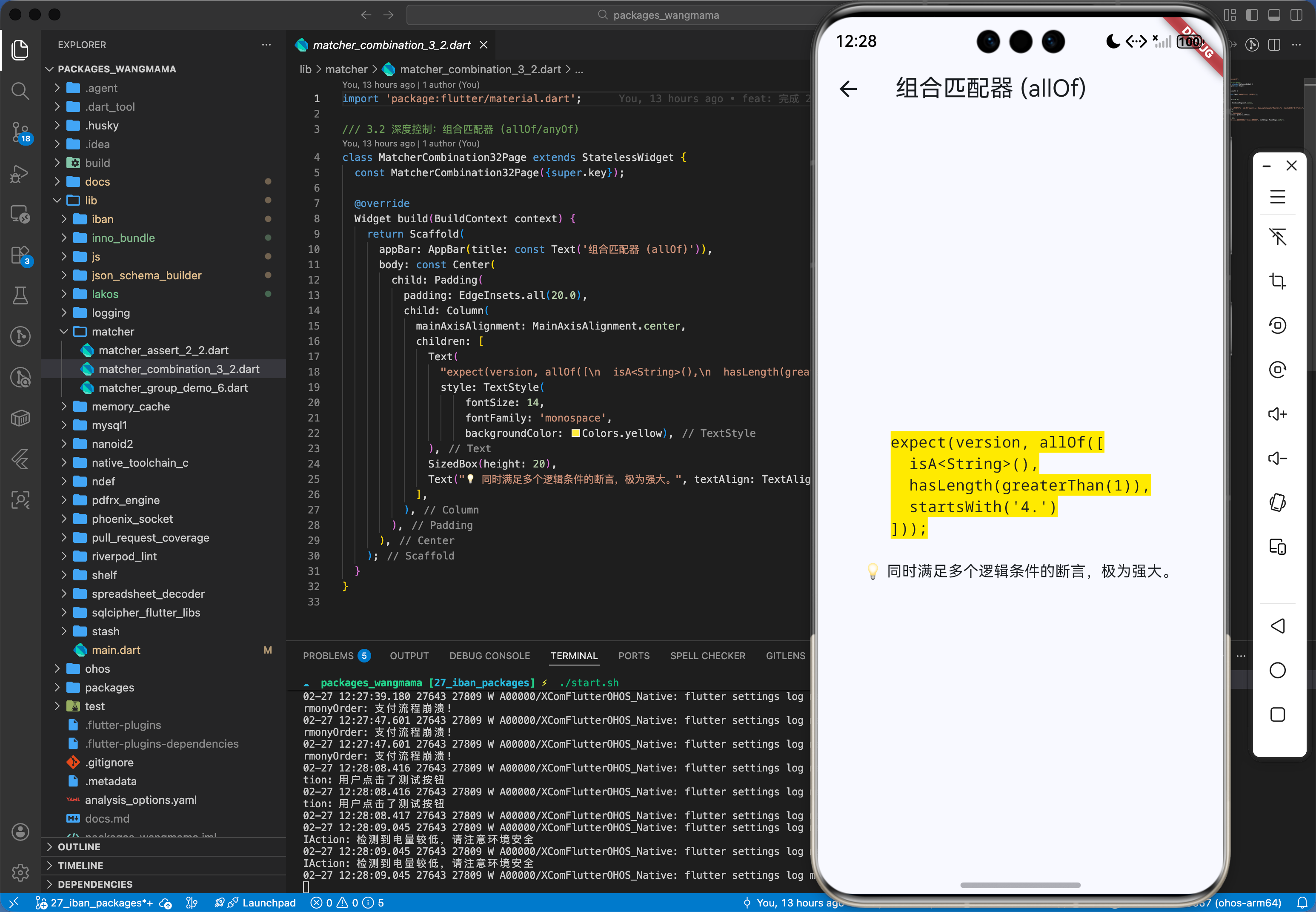
Task: Open Run and Debug view
Action: [x=20, y=174]
